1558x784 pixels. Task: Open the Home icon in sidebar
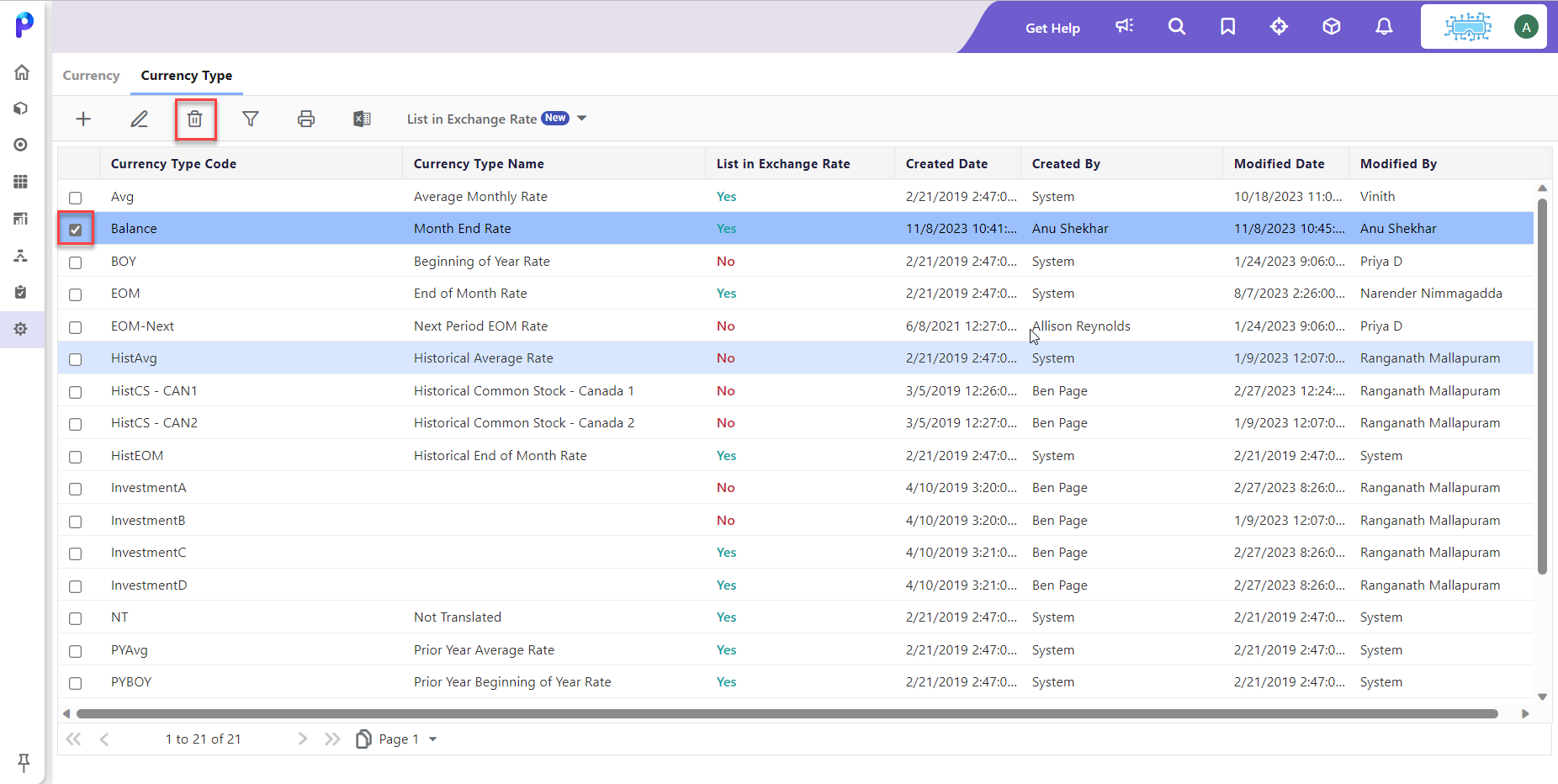pyautogui.click(x=22, y=72)
